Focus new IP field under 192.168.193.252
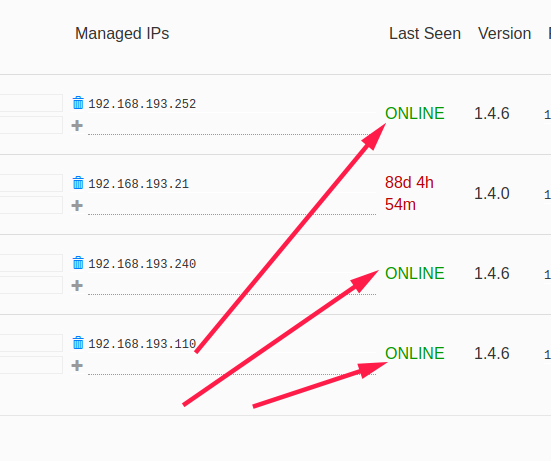The image size is (551, 461). pos(232,126)
